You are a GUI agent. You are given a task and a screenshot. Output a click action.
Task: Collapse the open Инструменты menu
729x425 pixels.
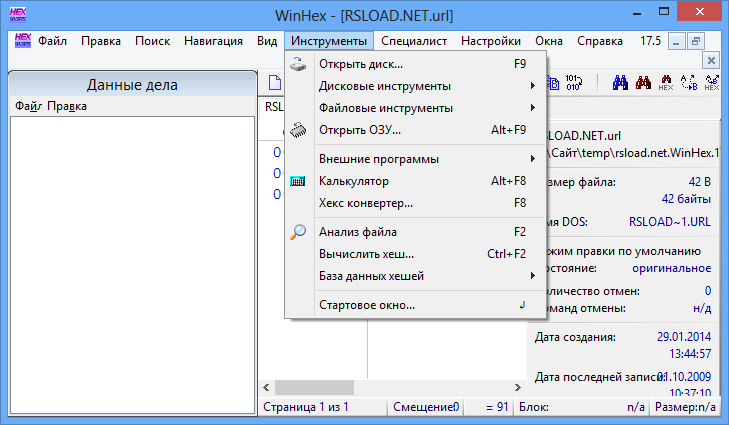point(329,41)
